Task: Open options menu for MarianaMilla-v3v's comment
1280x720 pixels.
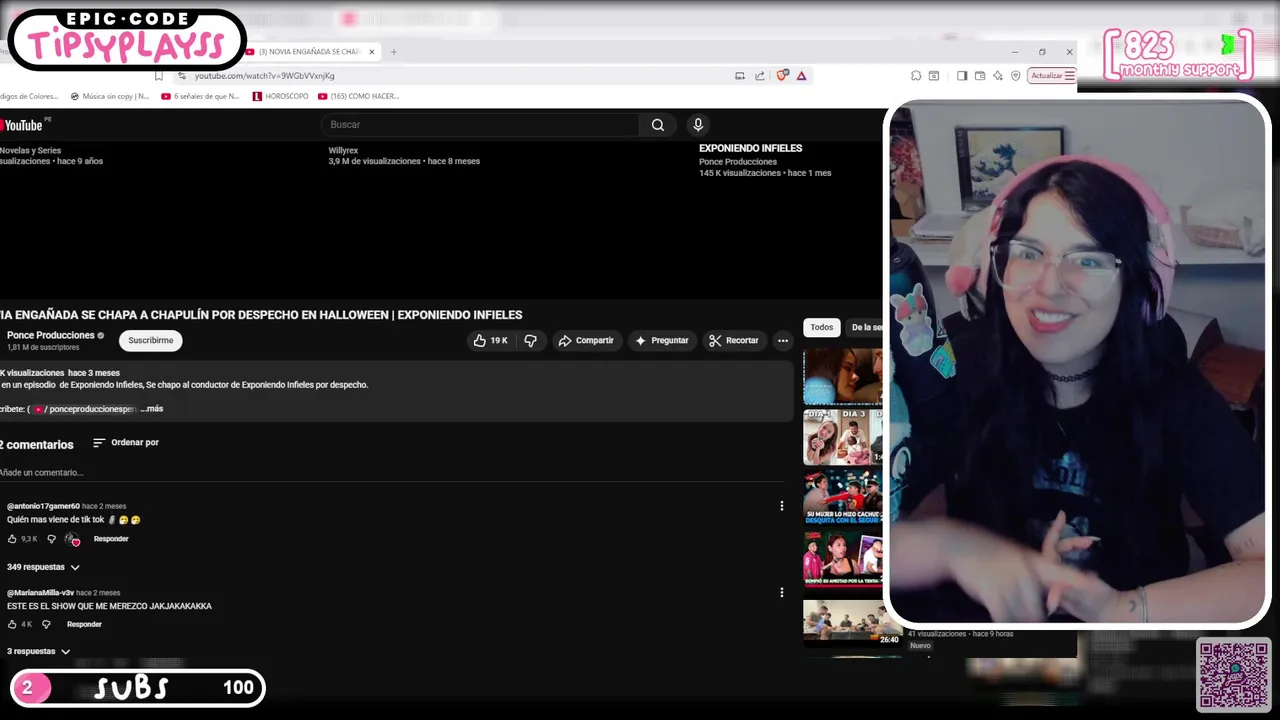Action: pyautogui.click(x=781, y=592)
